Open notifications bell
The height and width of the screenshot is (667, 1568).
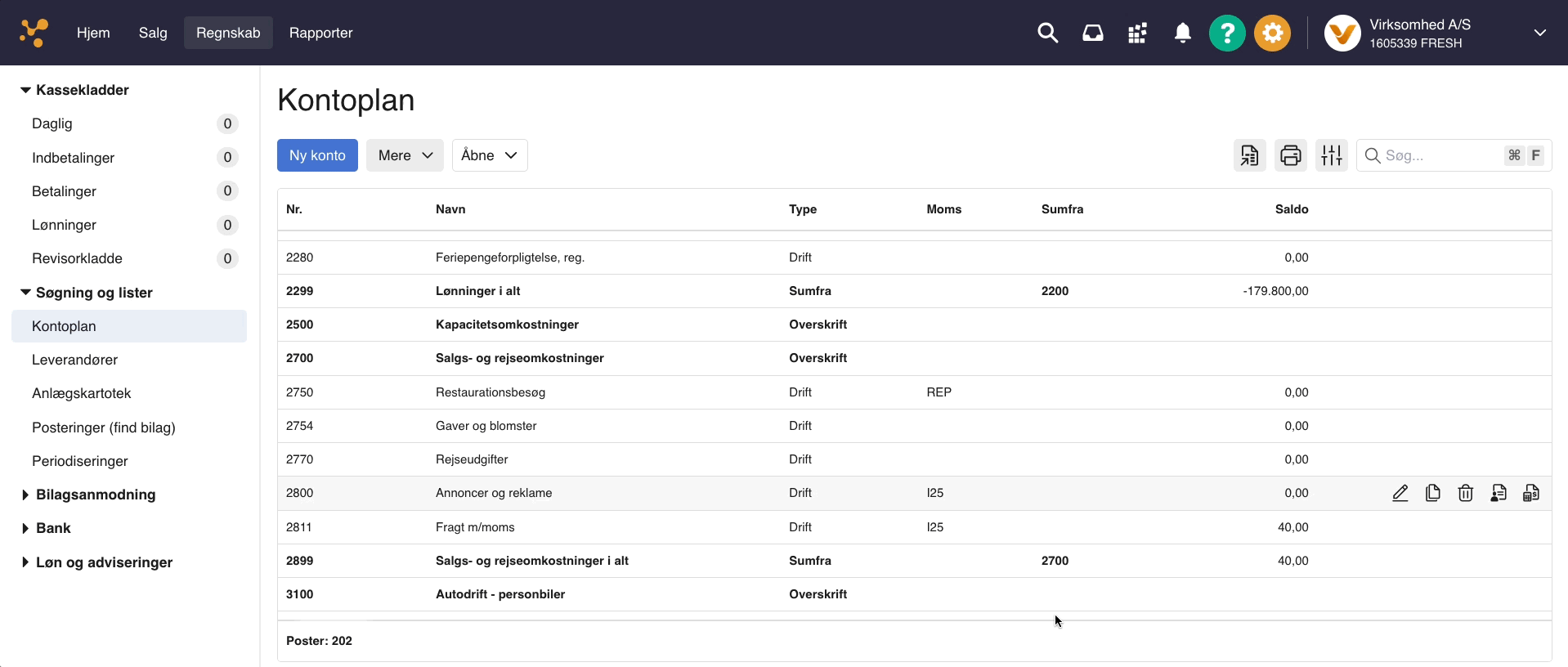1182,33
